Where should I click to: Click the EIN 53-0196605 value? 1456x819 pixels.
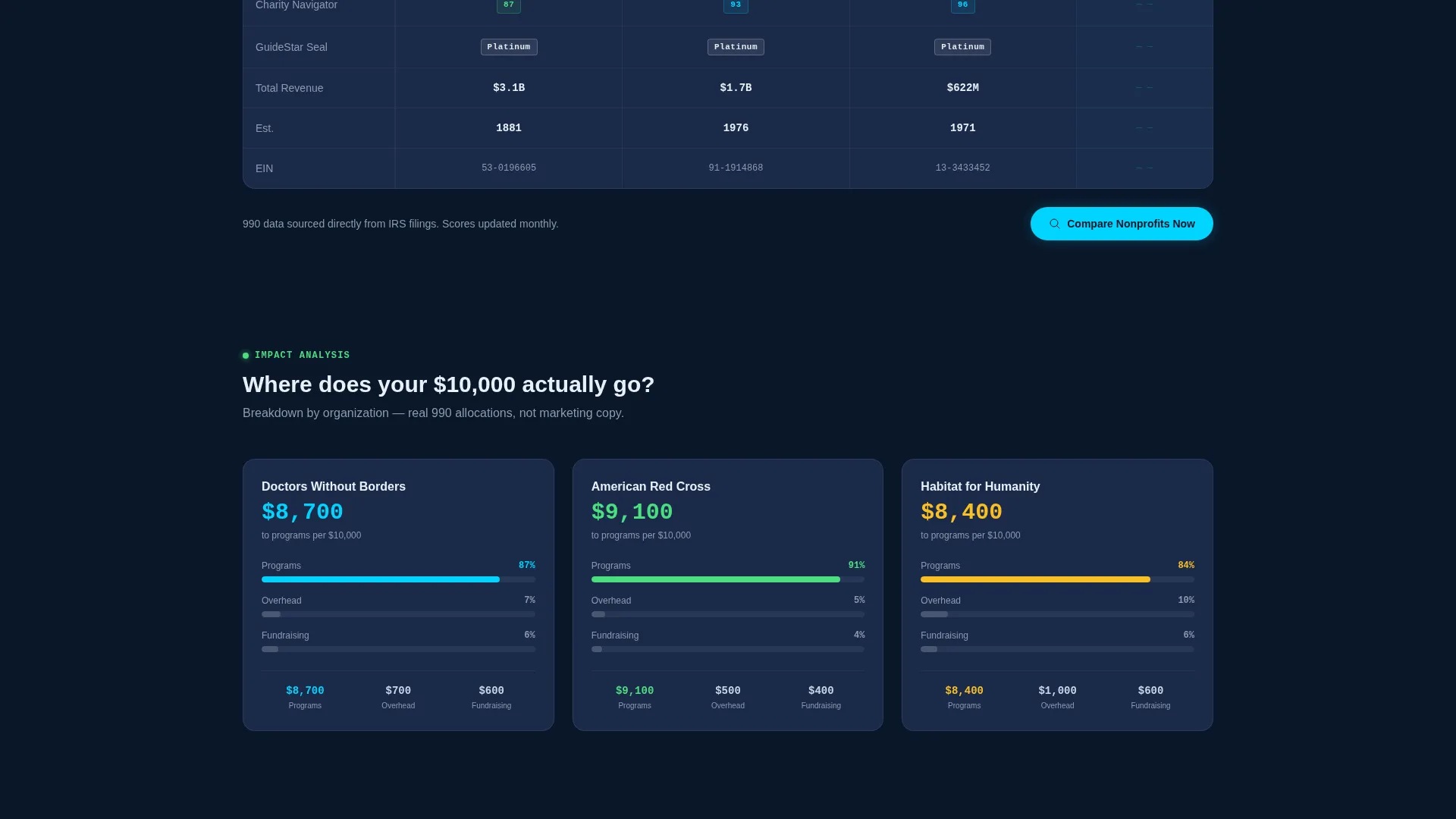[x=509, y=168]
